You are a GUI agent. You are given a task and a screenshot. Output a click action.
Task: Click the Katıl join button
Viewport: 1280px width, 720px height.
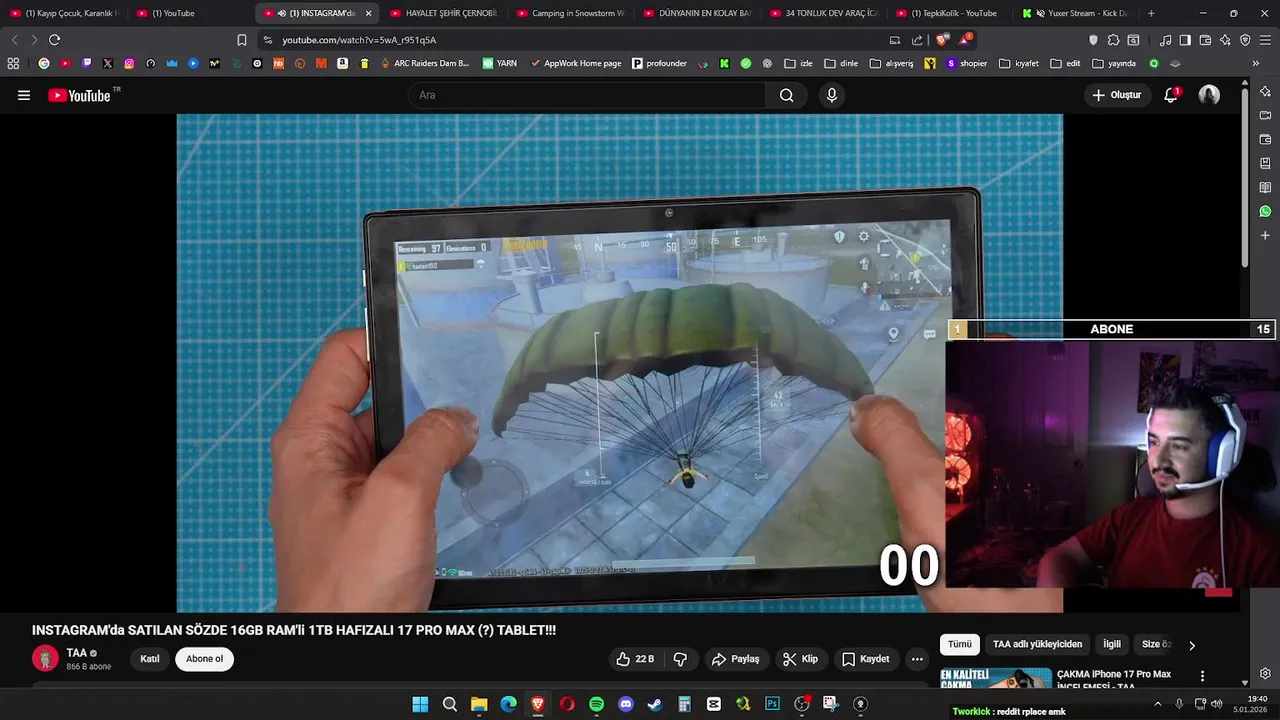150,659
